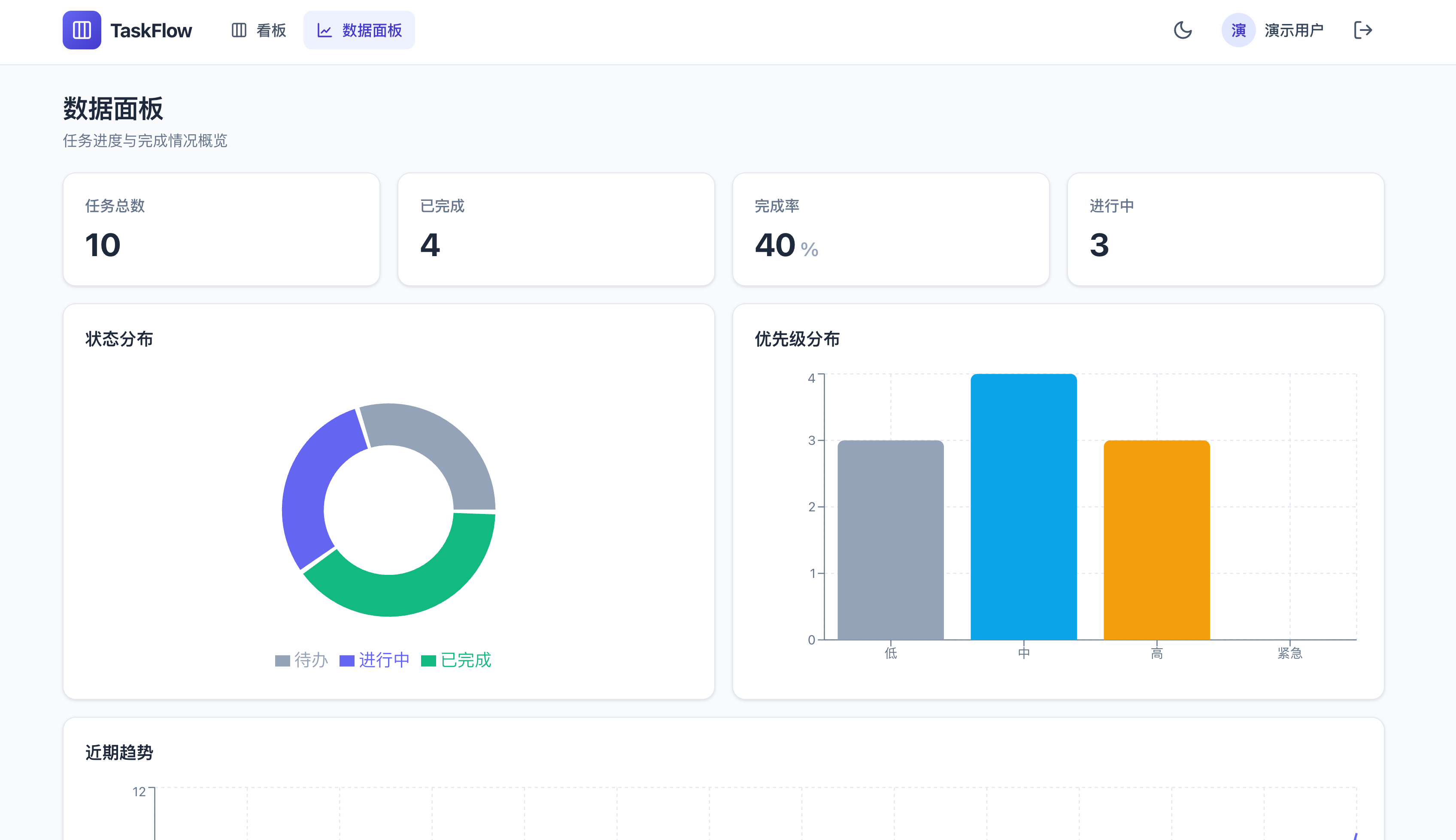Log out using the exit icon
Screen dimensions: 1456x840
point(1362,30)
